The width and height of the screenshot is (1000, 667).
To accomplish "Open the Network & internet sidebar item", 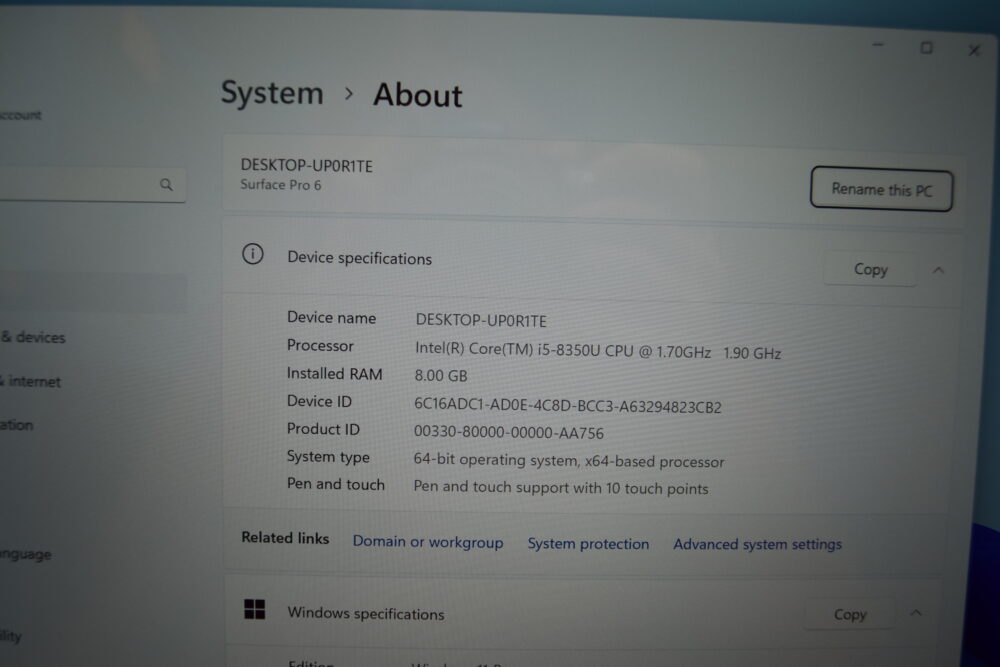I will 31,381.
